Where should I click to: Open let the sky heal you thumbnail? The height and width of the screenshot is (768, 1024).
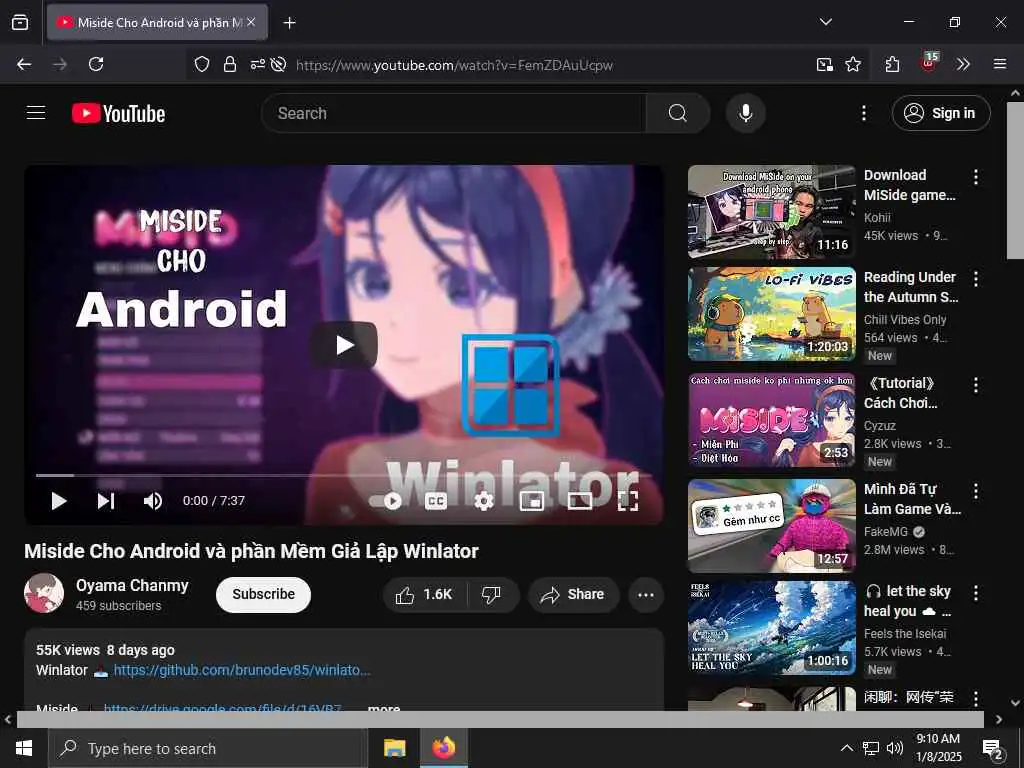pos(771,628)
